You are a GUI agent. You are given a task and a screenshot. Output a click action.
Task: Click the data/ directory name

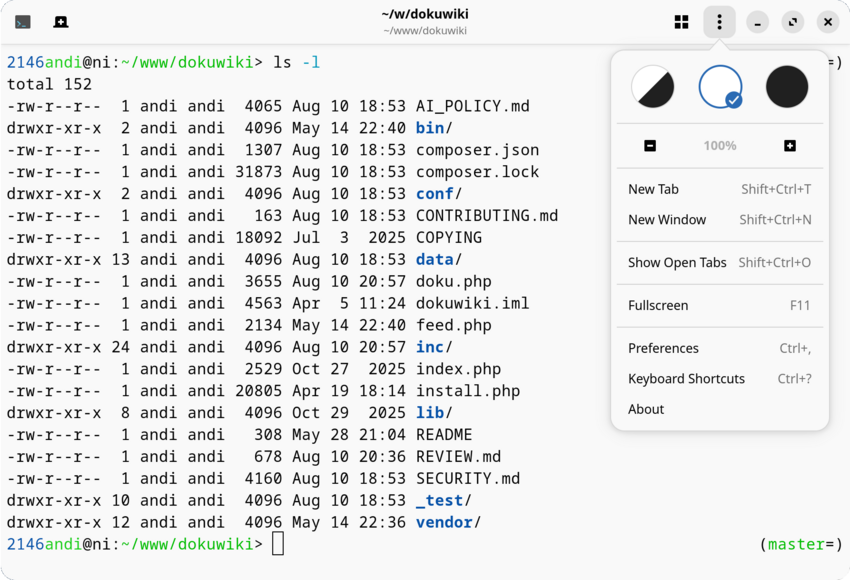pyautogui.click(x=439, y=260)
